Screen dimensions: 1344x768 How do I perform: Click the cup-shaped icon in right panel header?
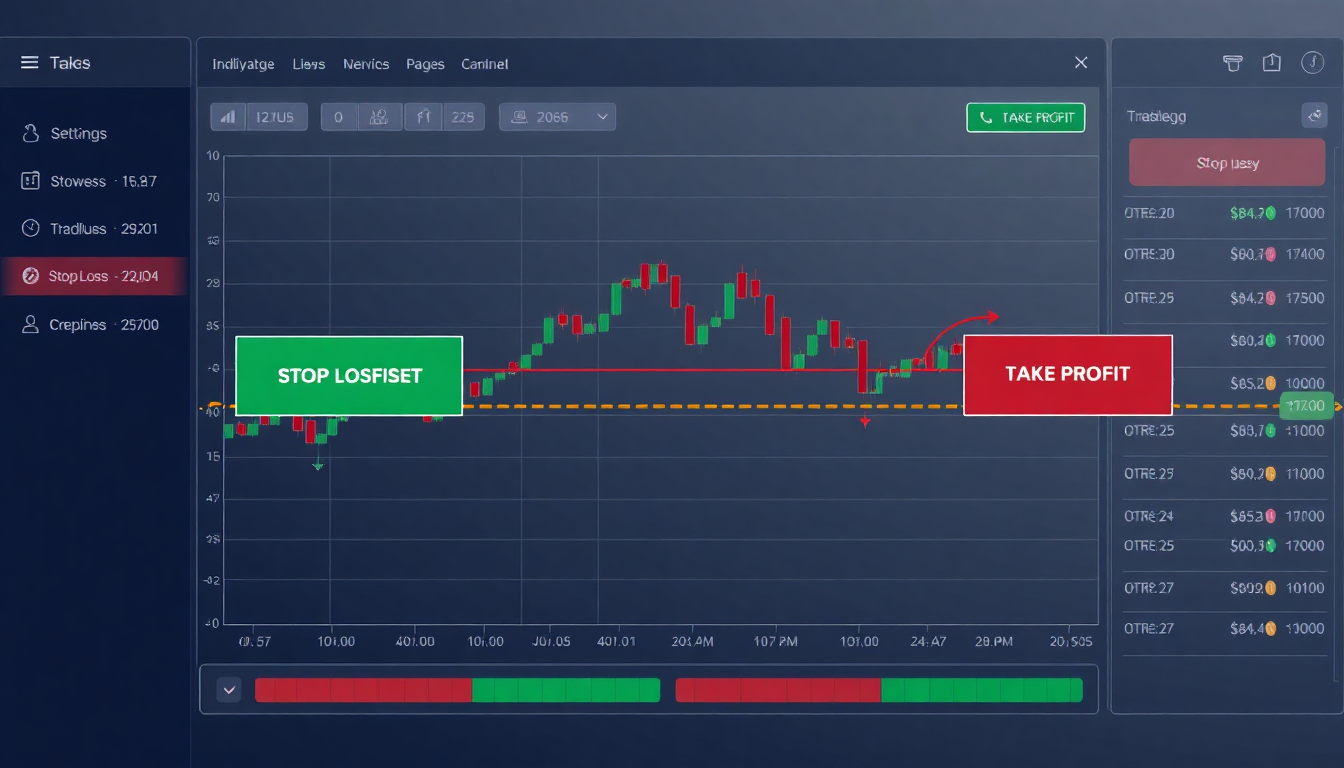coord(1232,63)
